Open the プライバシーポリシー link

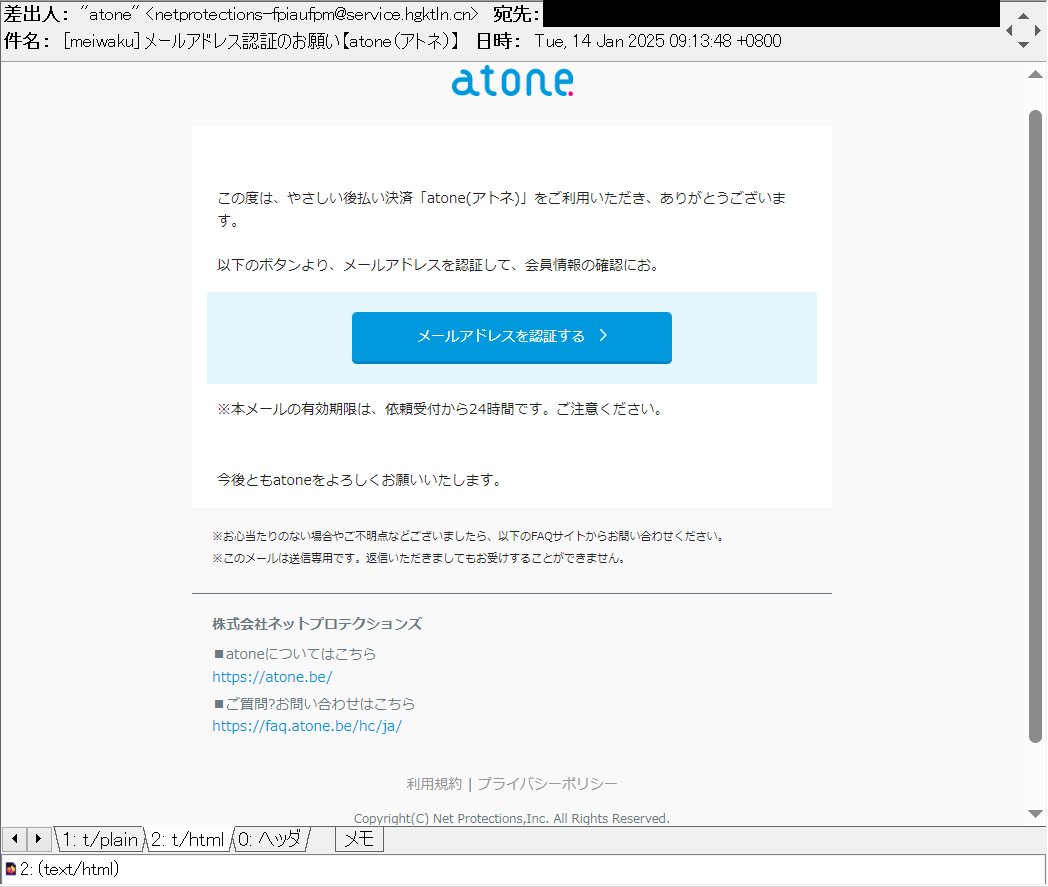tap(547, 783)
